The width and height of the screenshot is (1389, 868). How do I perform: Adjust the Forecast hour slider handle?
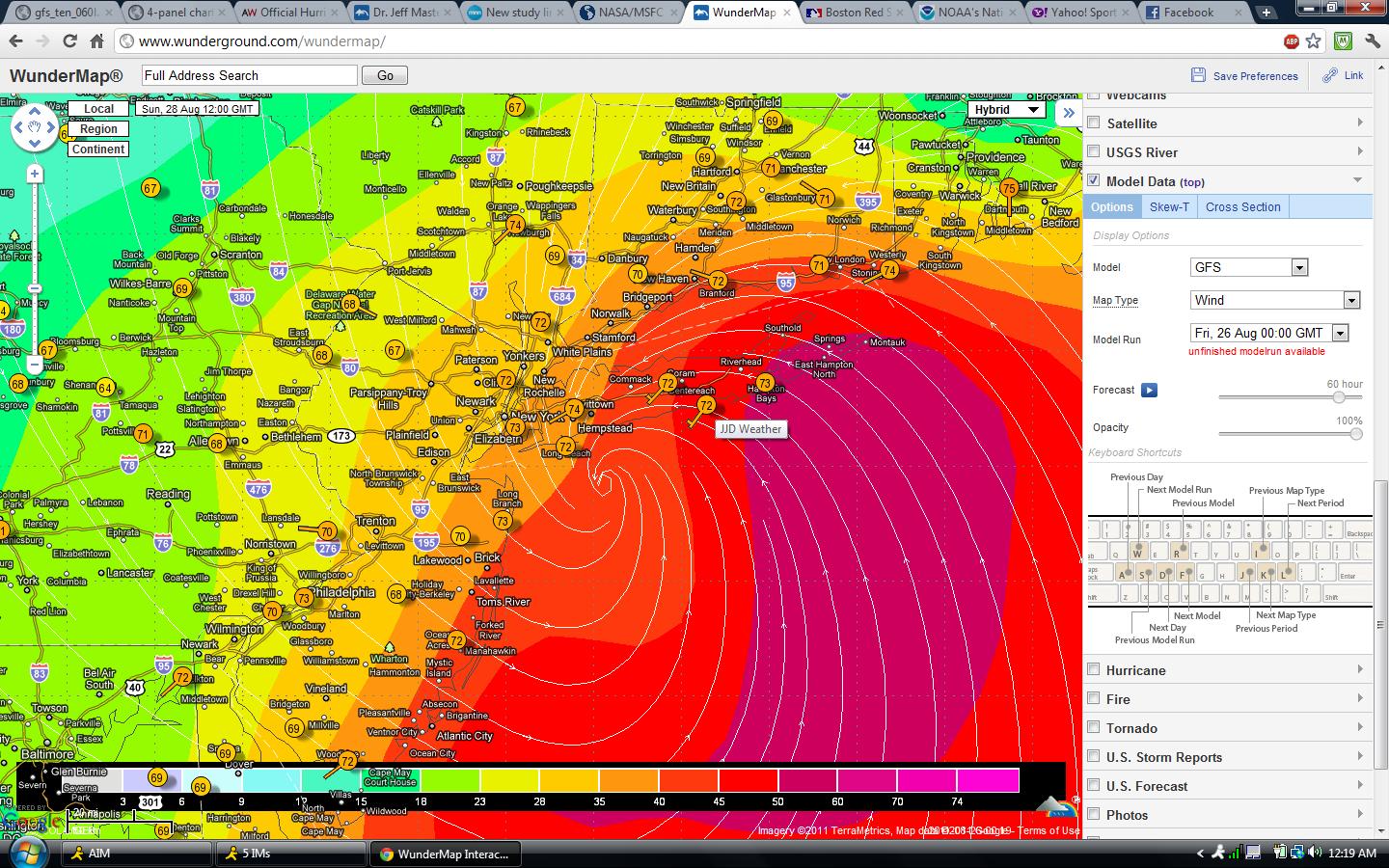pos(1339,397)
